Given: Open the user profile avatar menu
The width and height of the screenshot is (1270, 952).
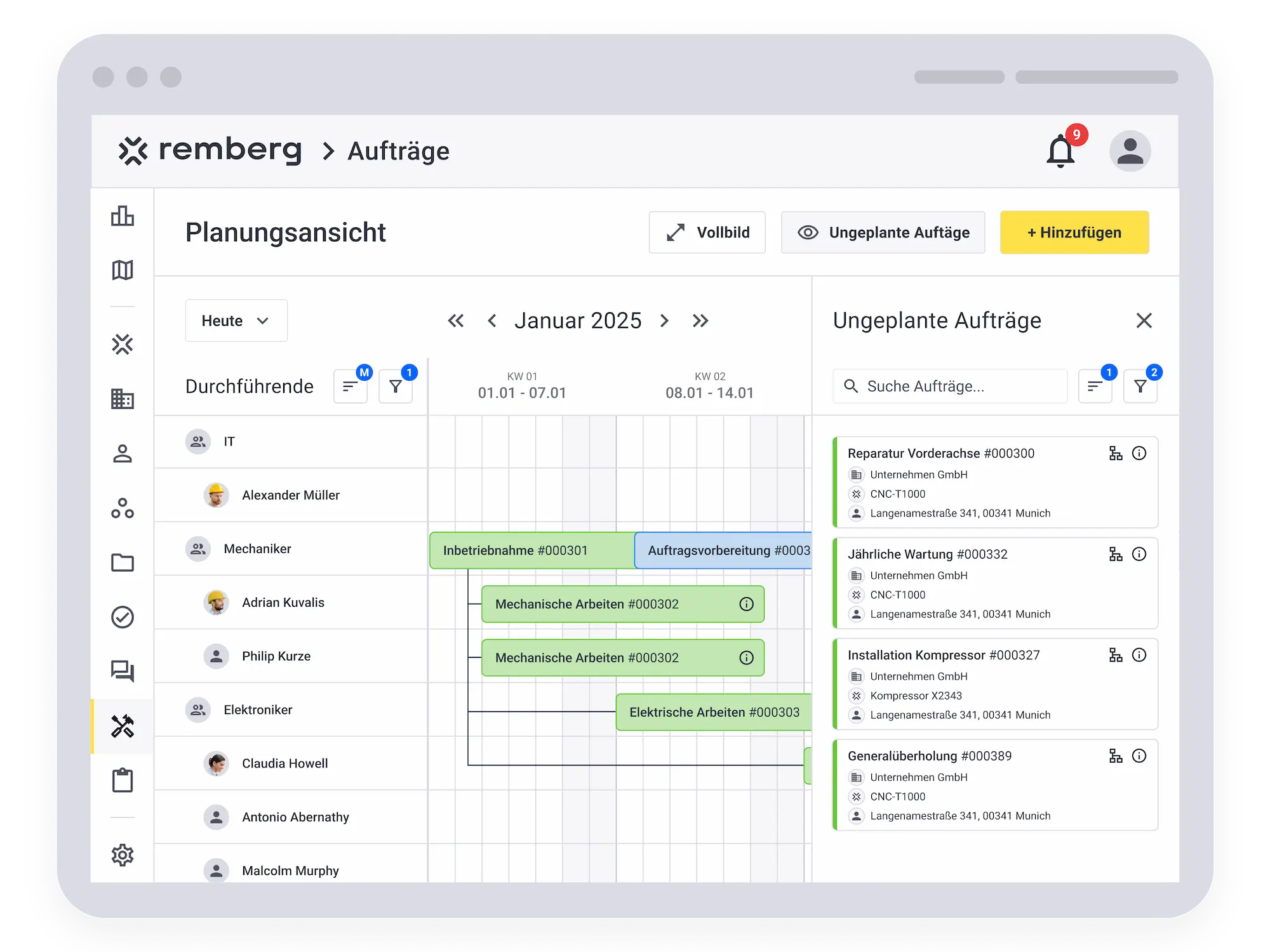Looking at the screenshot, I should click(1130, 152).
